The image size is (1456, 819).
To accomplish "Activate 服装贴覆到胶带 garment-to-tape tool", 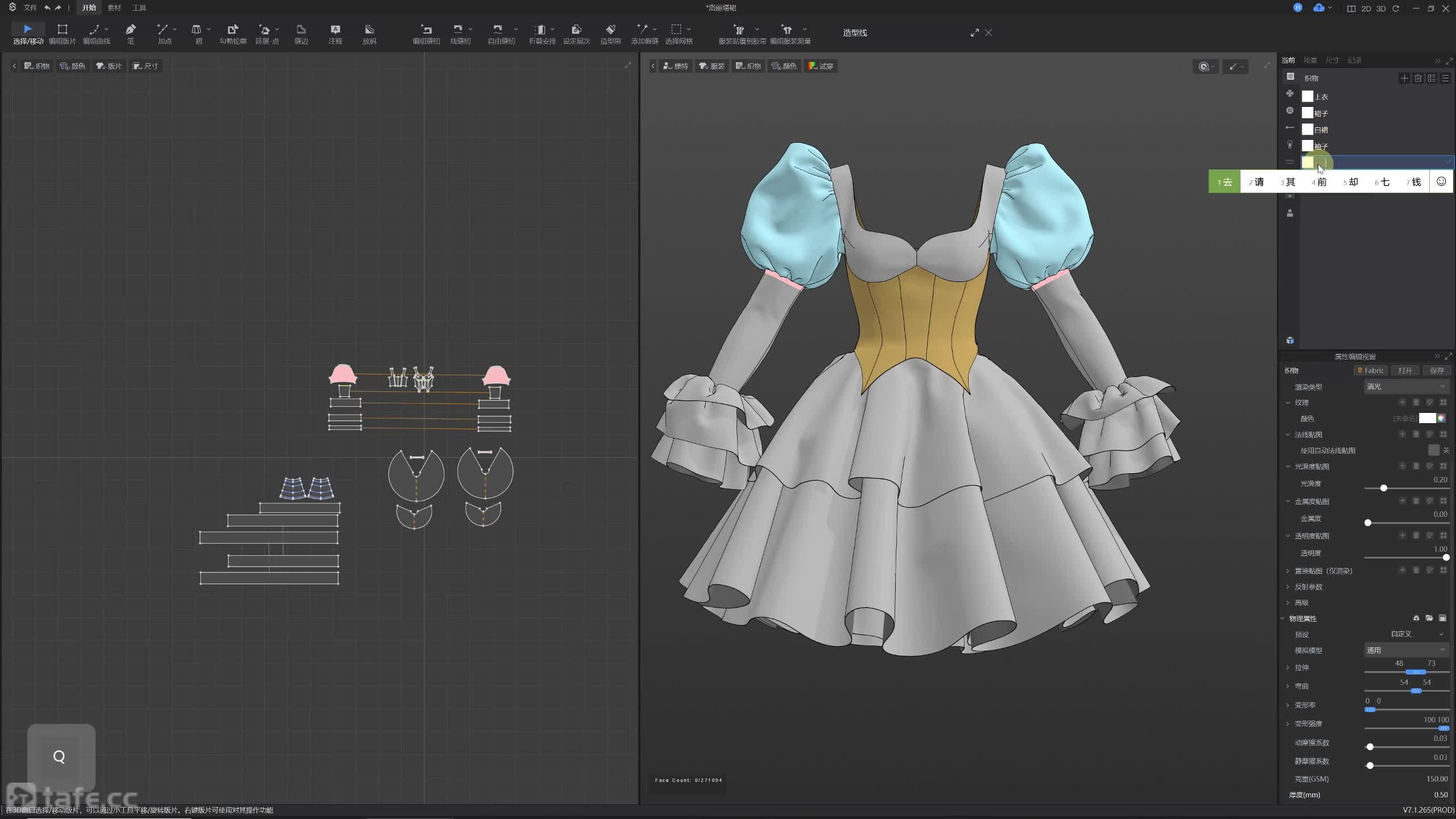I will point(742,34).
